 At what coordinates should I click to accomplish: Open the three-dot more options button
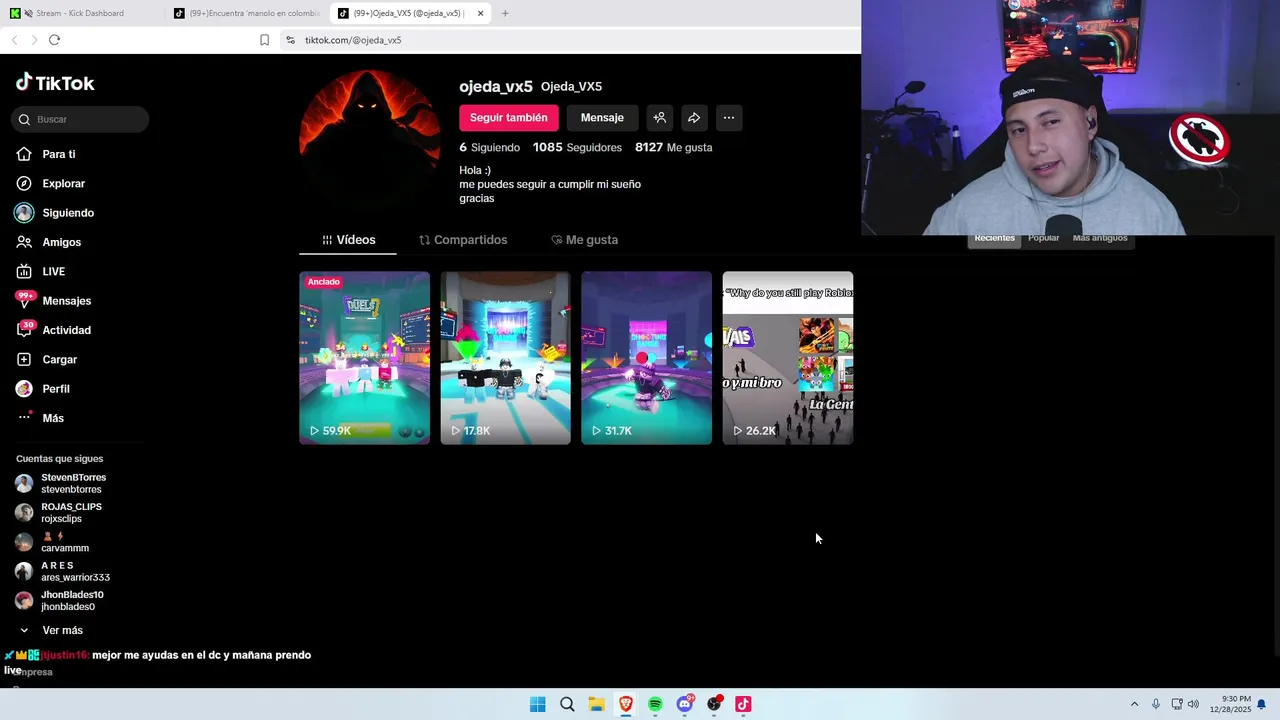point(728,118)
